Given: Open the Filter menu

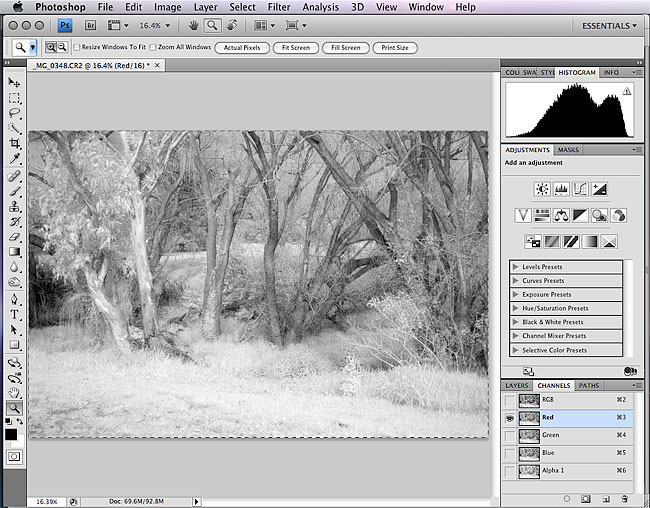Looking at the screenshot, I should (279, 7).
